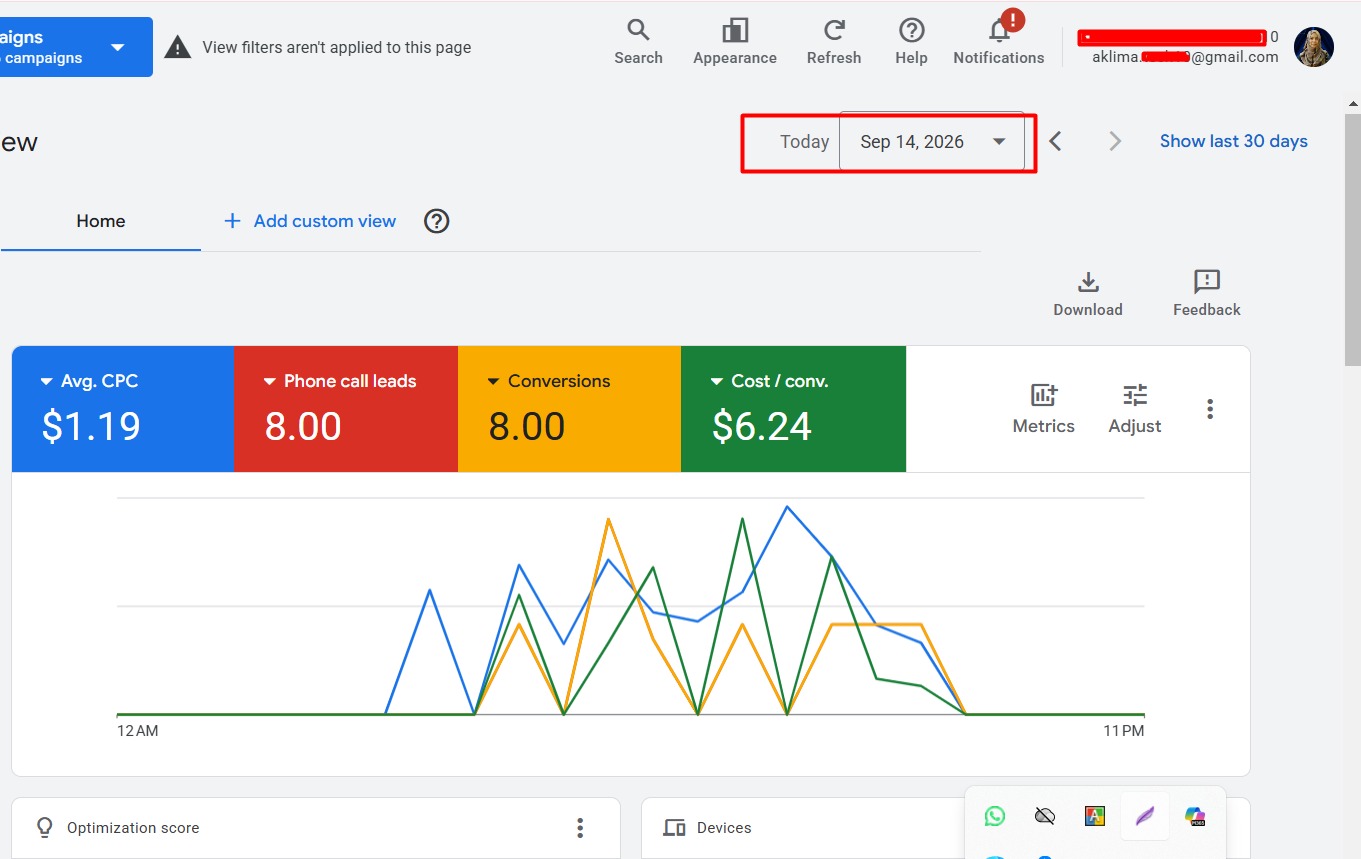Open the Search tool

638,43
